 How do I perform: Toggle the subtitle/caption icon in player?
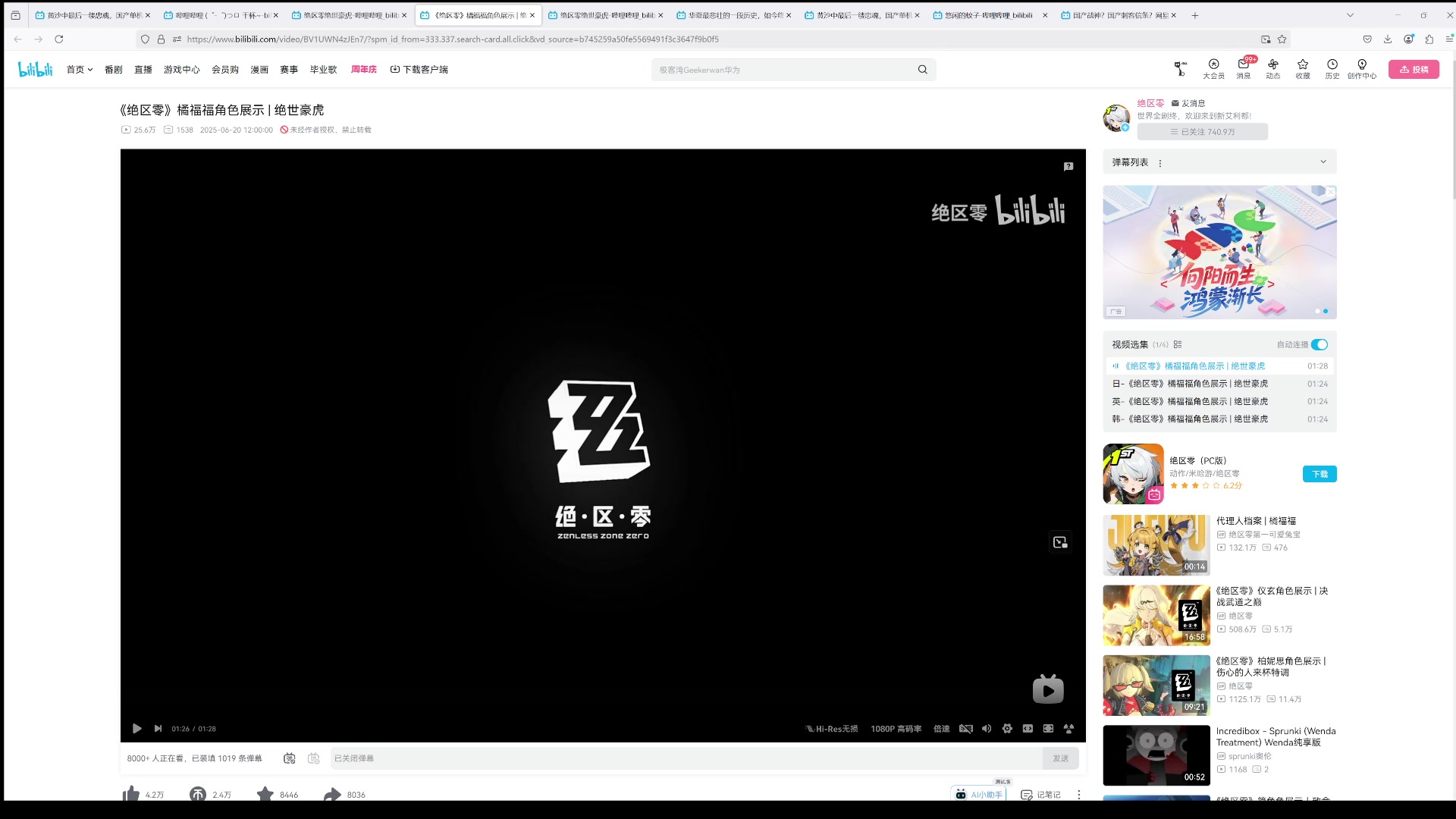pyautogui.click(x=965, y=728)
